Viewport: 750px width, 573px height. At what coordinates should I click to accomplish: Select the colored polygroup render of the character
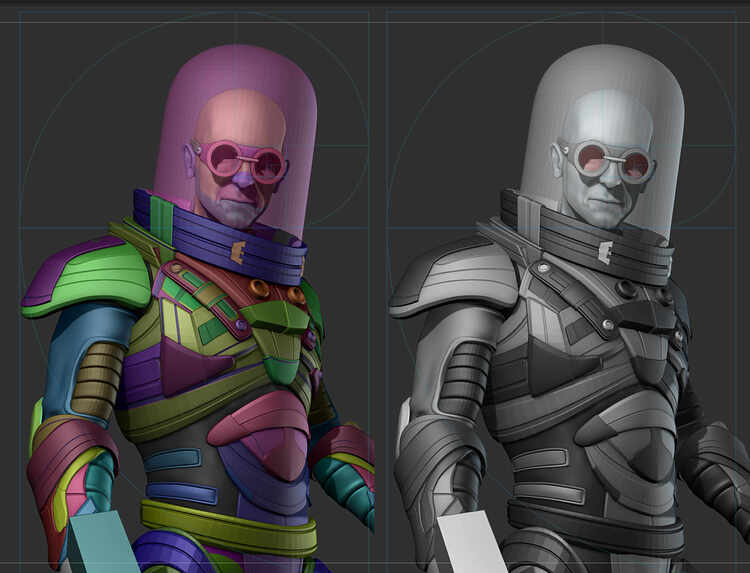click(199, 309)
